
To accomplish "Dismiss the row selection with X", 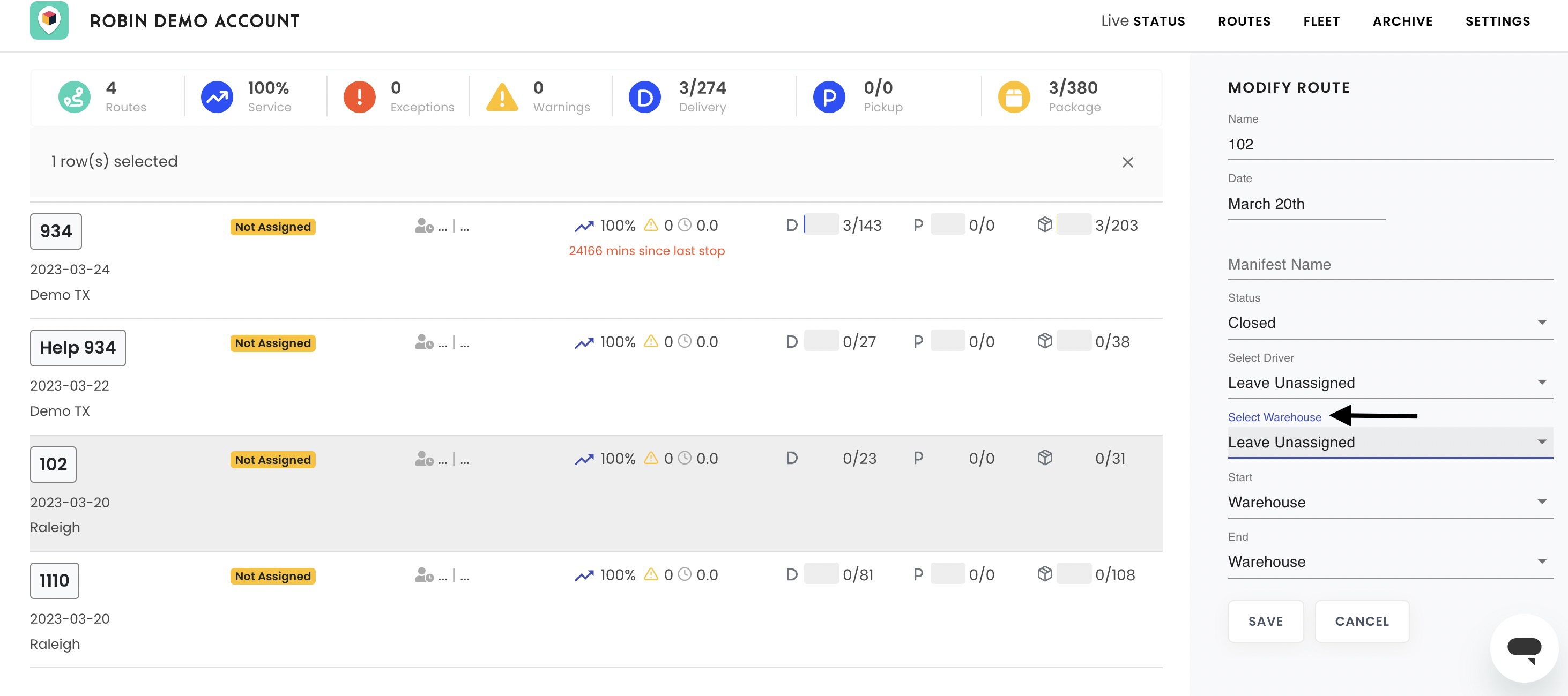I will click(x=1127, y=162).
